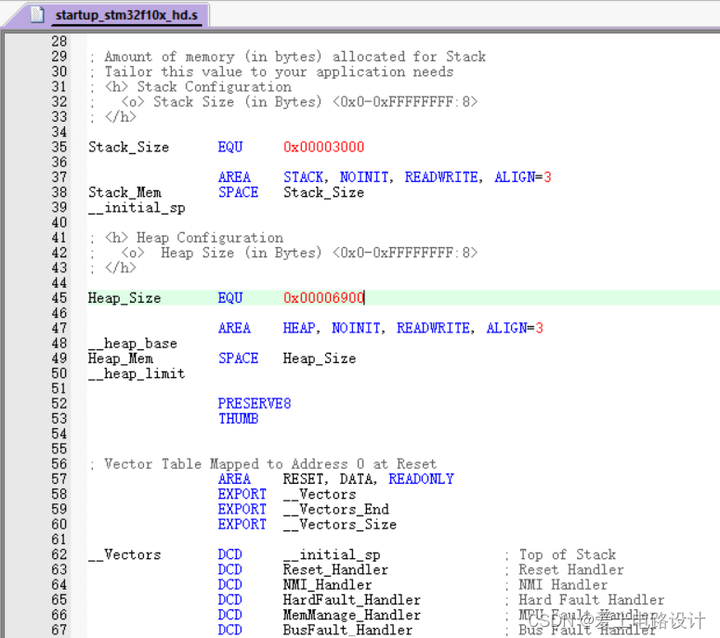The height and width of the screenshot is (638, 720).
Task: Click the Stack_Size label on line 35
Action: click(x=129, y=147)
